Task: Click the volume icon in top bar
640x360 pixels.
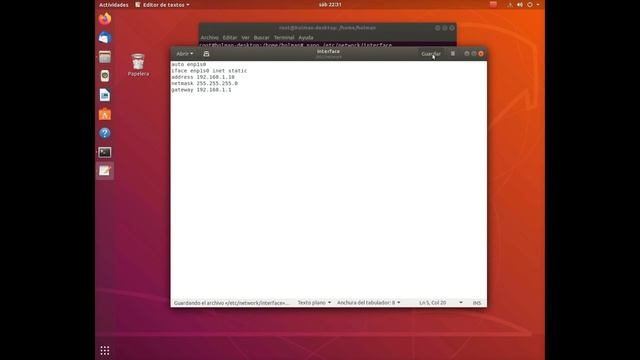Action: coord(520,4)
